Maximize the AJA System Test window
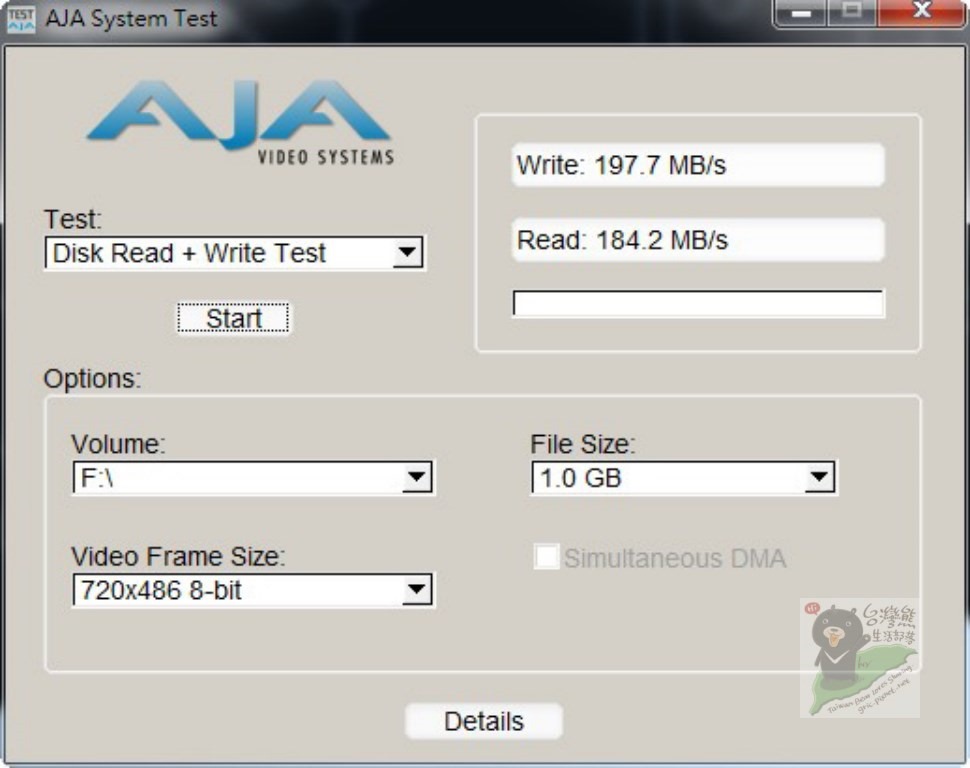The image size is (970, 768). pyautogui.click(x=852, y=12)
